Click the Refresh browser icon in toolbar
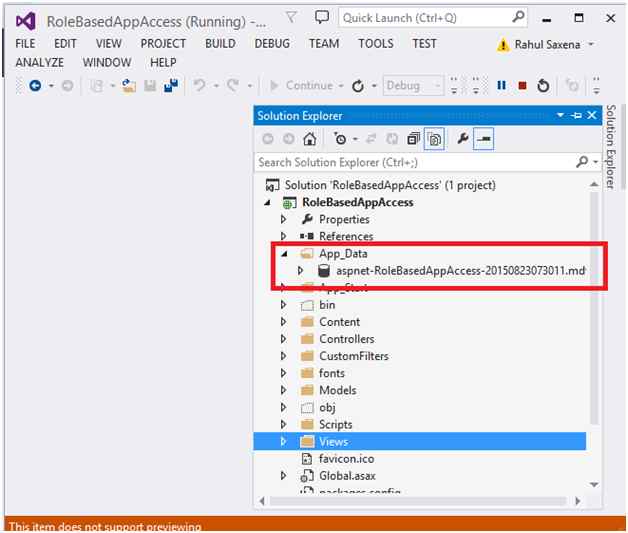 358,86
